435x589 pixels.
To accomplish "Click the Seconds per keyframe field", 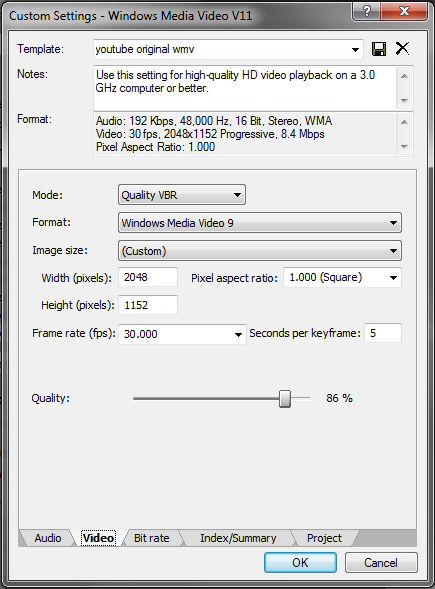I will coord(383,333).
